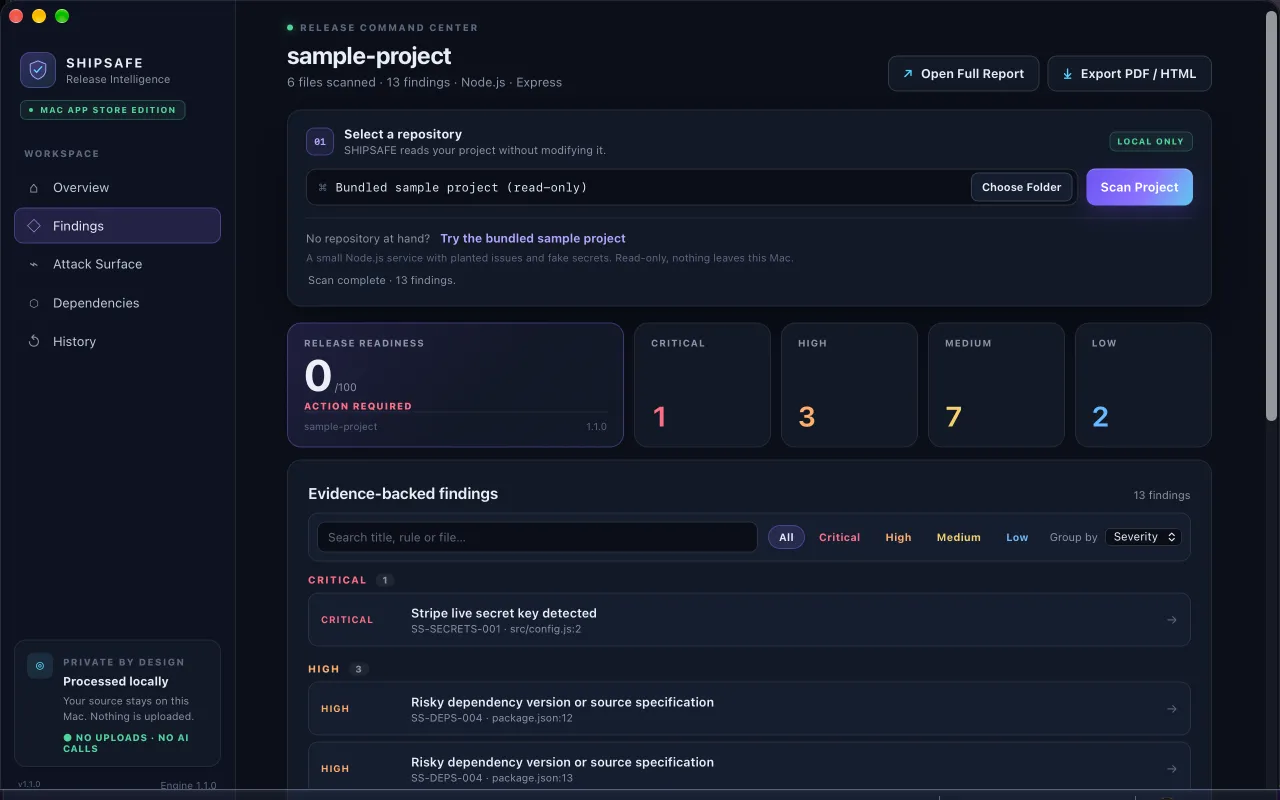Filter findings by Low severity
Screen dimensions: 1280x800
point(1017,537)
